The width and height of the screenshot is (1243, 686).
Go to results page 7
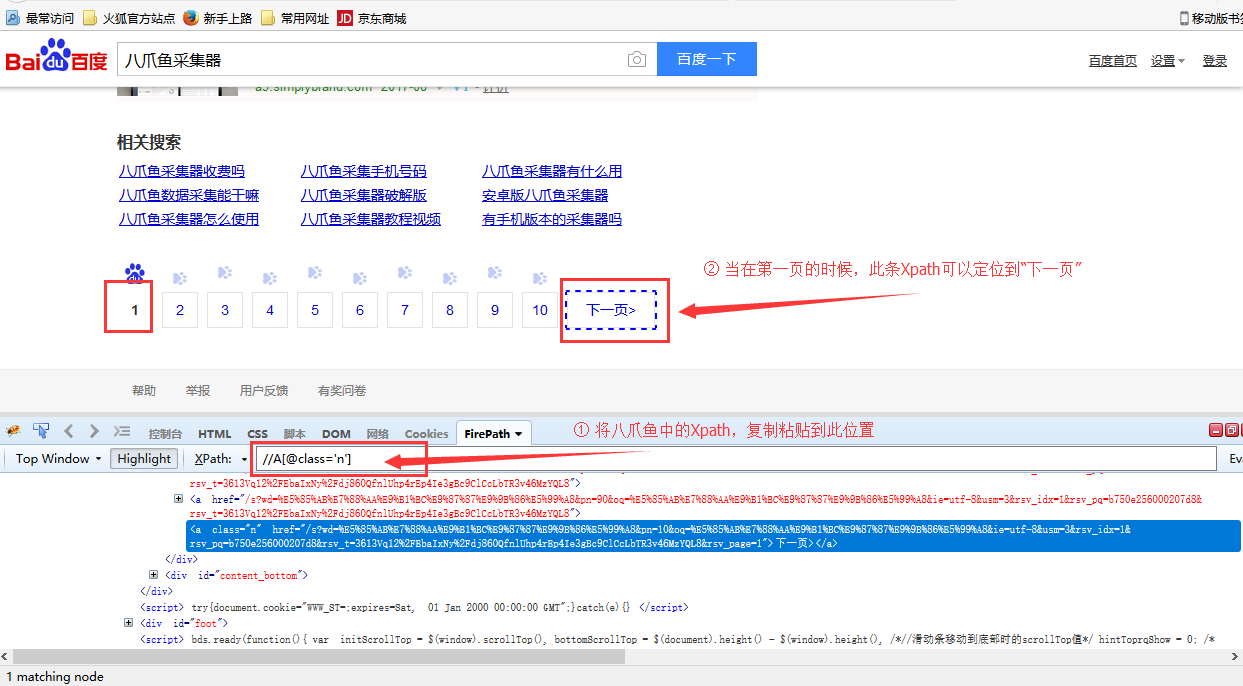point(405,310)
